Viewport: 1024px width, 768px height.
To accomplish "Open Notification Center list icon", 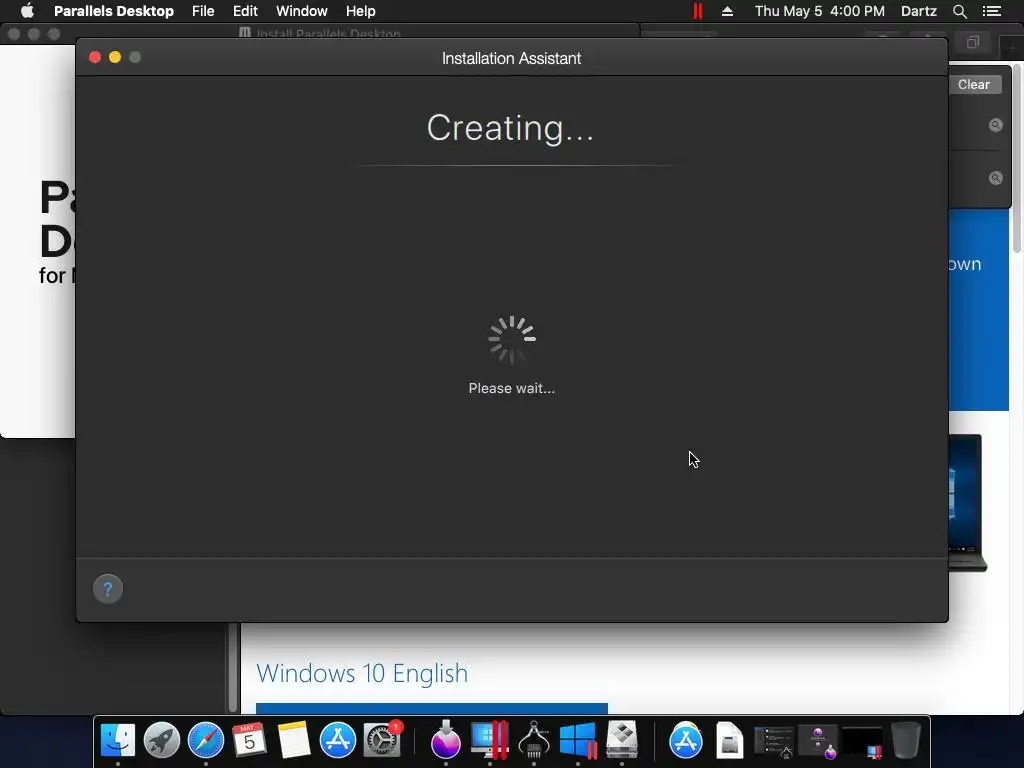I will [992, 11].
